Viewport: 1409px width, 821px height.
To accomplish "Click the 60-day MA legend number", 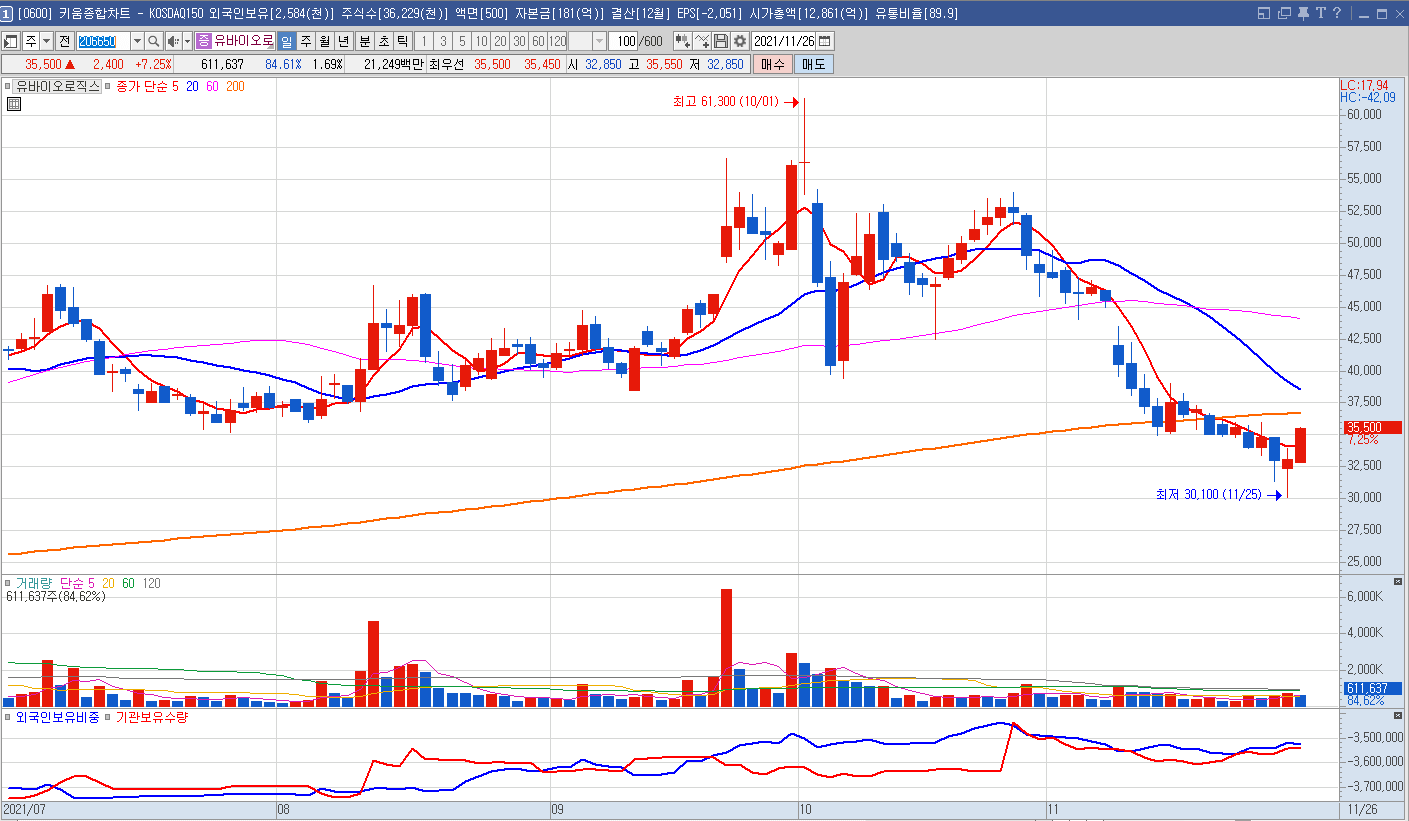I will (x=212, y=87).
